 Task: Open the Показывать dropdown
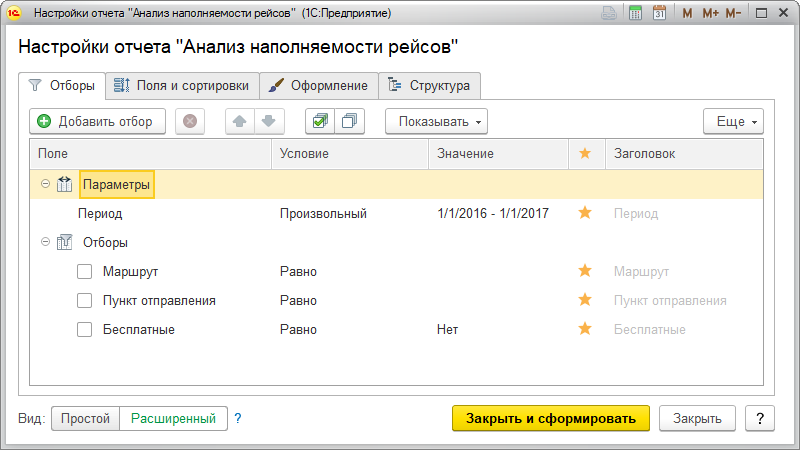click(436, 122)
